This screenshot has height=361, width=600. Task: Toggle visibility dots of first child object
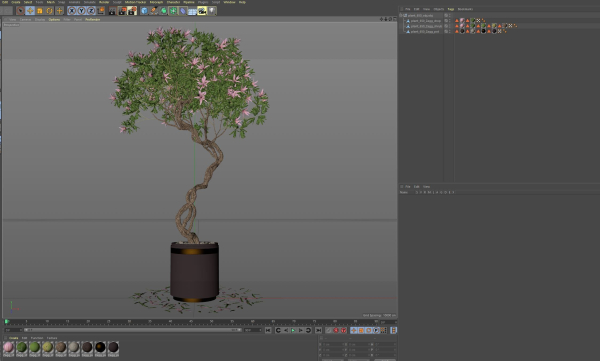pos(450,21)
